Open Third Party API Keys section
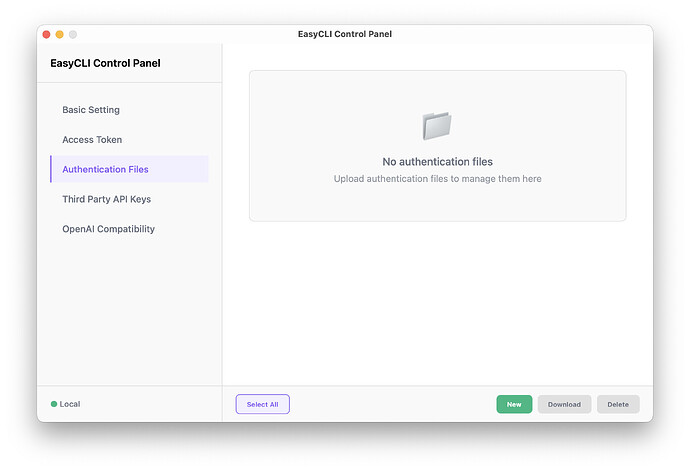This screenshot has width=690, height=471. pos(129,199)
